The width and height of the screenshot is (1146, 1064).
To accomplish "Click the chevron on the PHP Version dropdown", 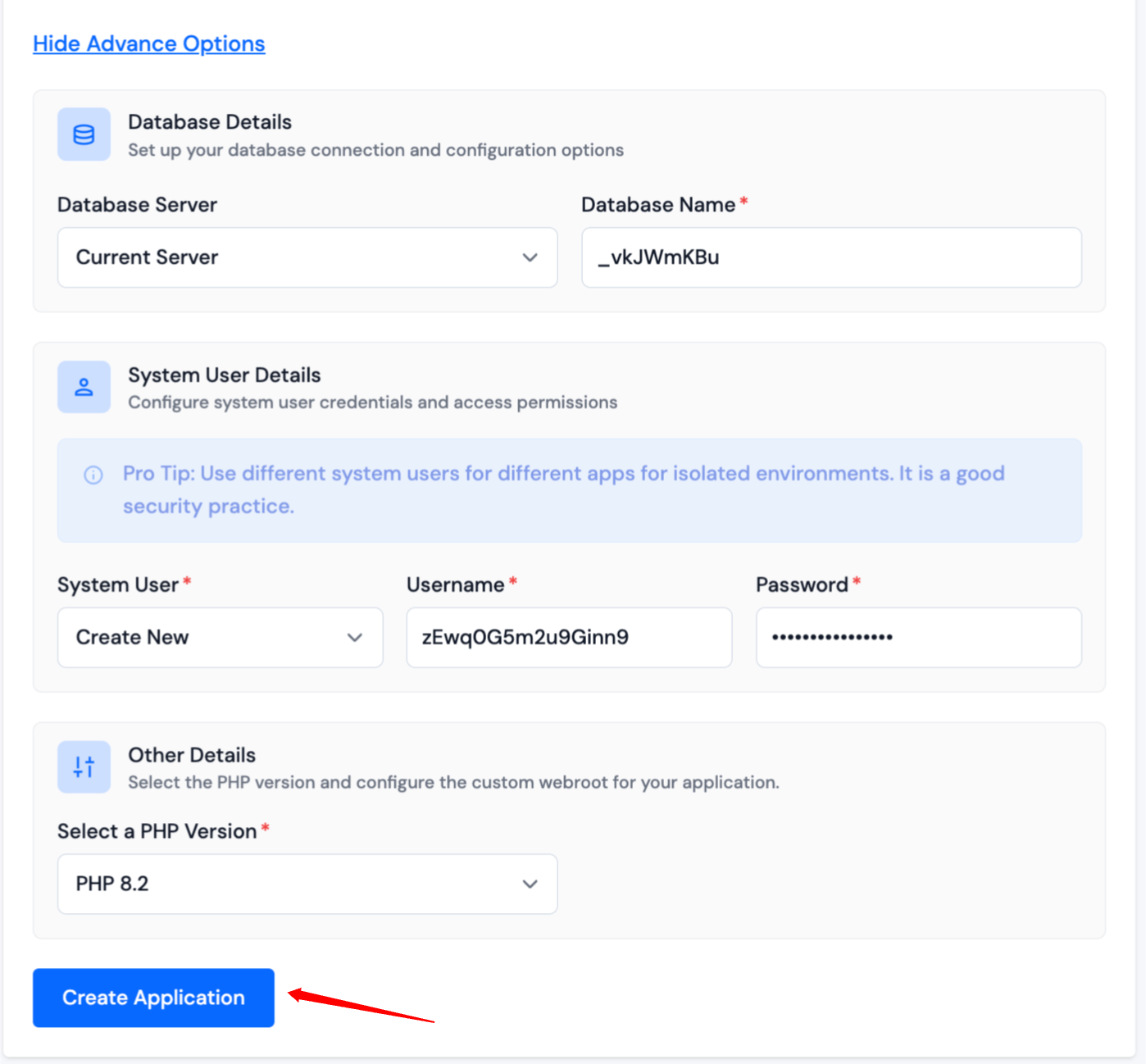I will coord(530,884).
